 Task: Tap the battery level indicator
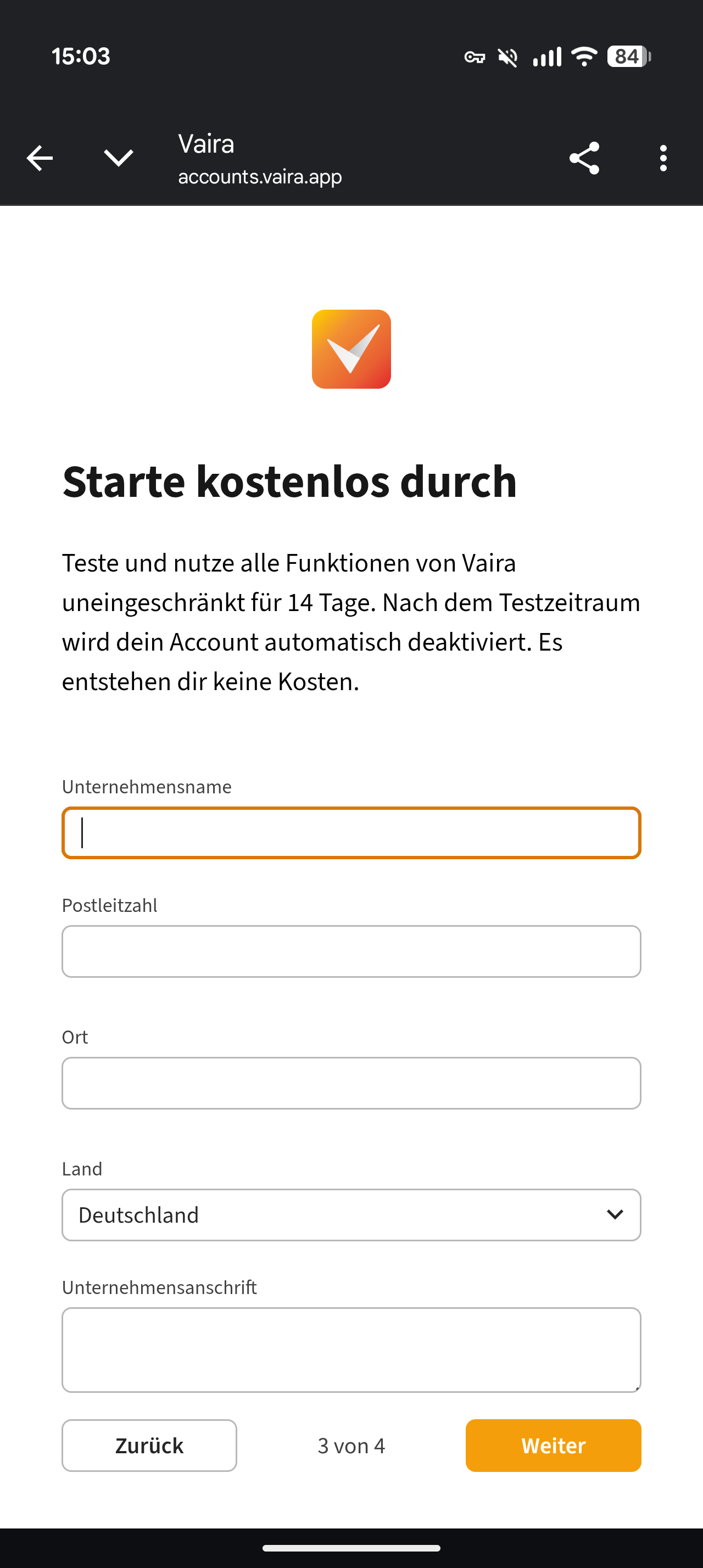coord(629,57)
